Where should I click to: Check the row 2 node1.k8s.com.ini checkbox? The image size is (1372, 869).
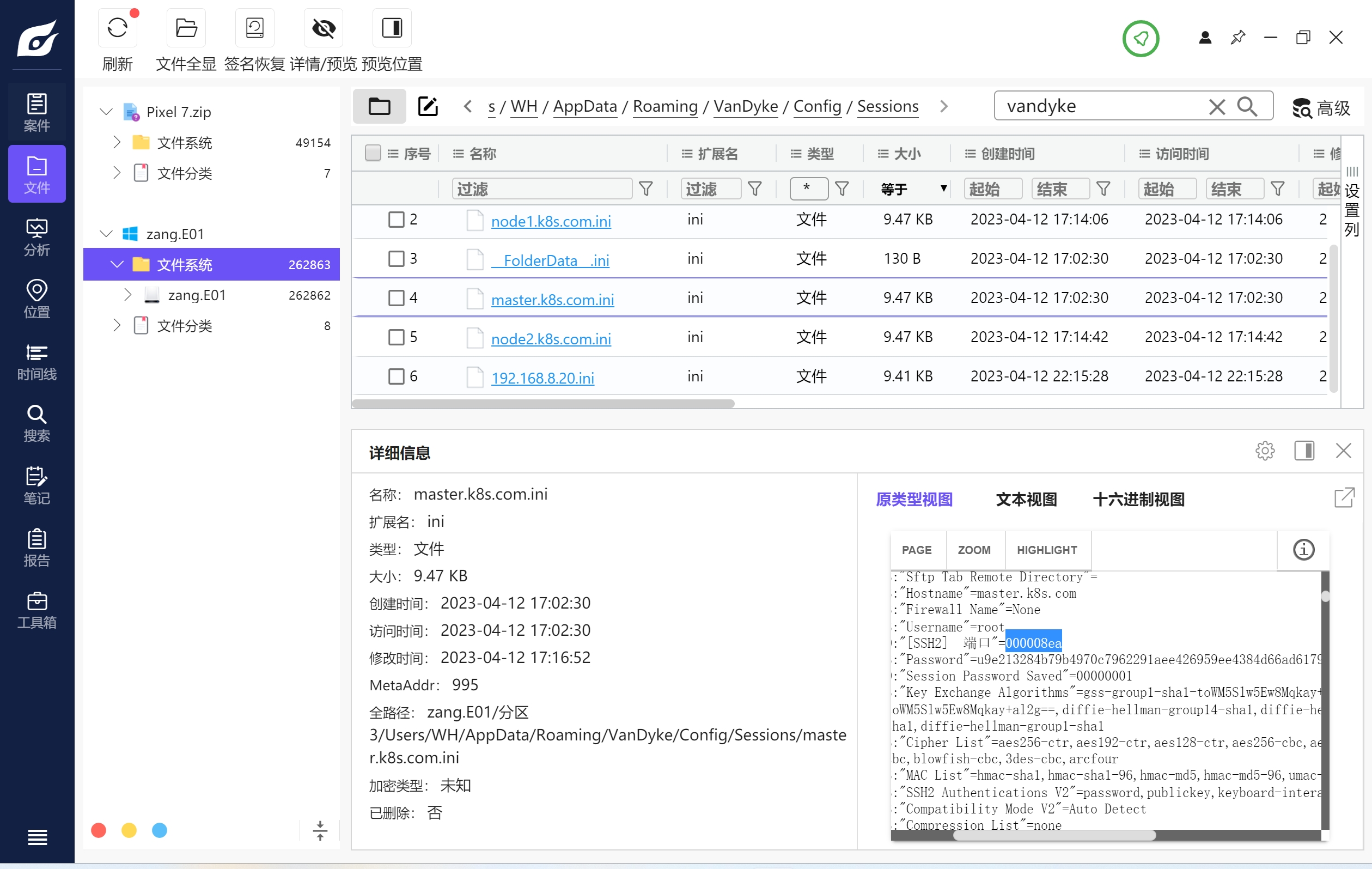point(396,219)
